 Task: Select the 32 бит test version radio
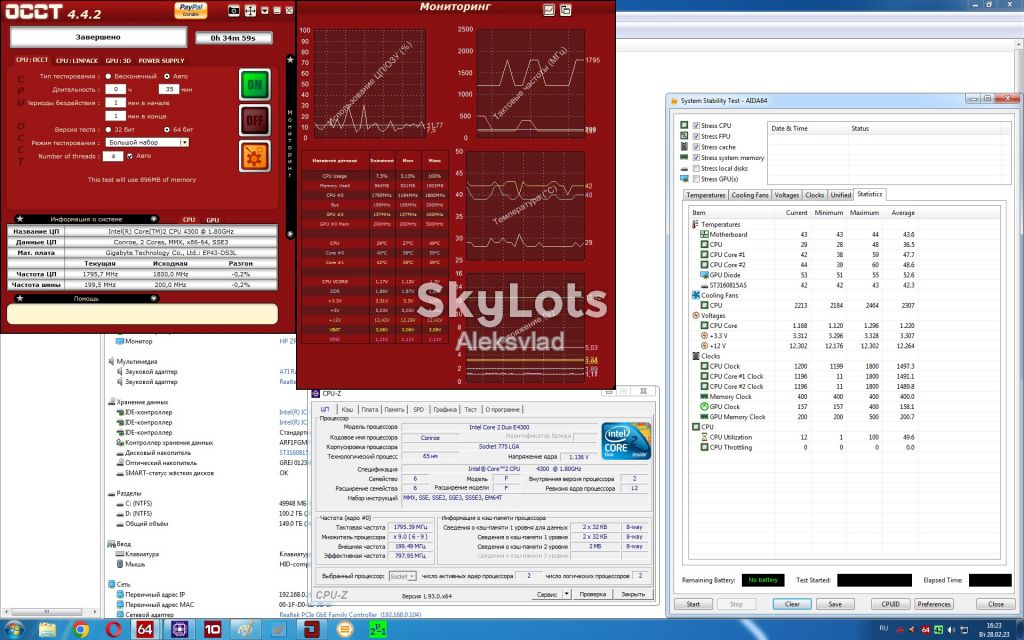(x=108, y=129)
